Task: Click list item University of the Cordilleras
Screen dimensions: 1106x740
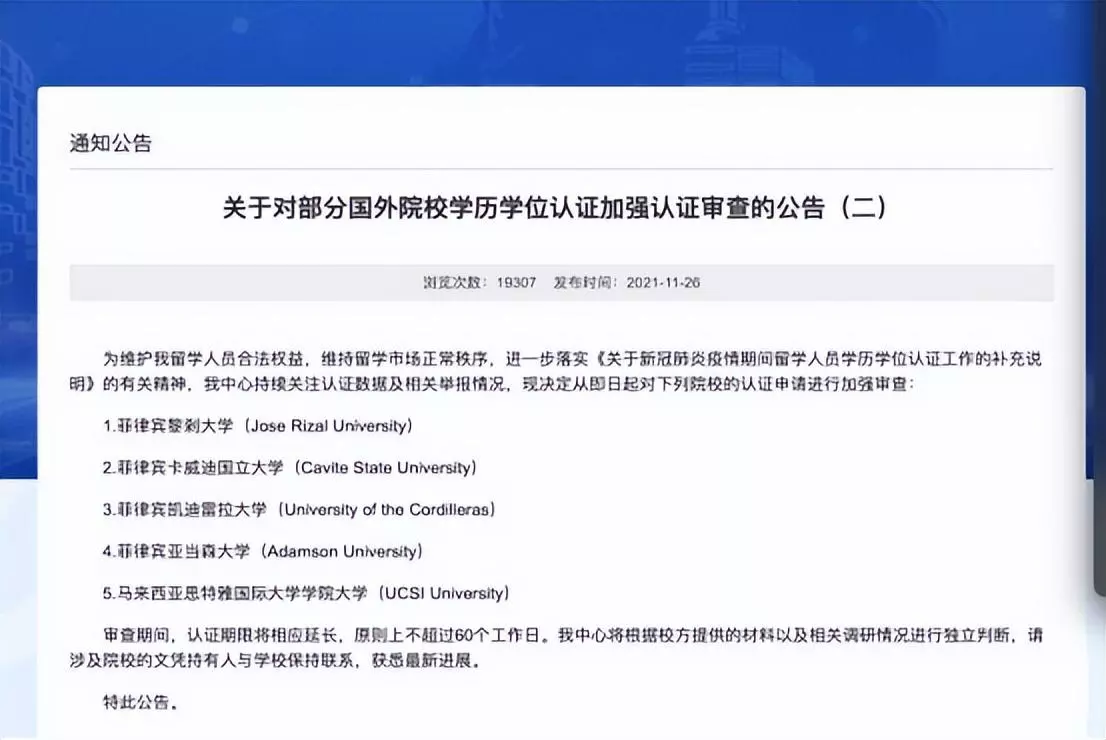Action: pos(299,509)
